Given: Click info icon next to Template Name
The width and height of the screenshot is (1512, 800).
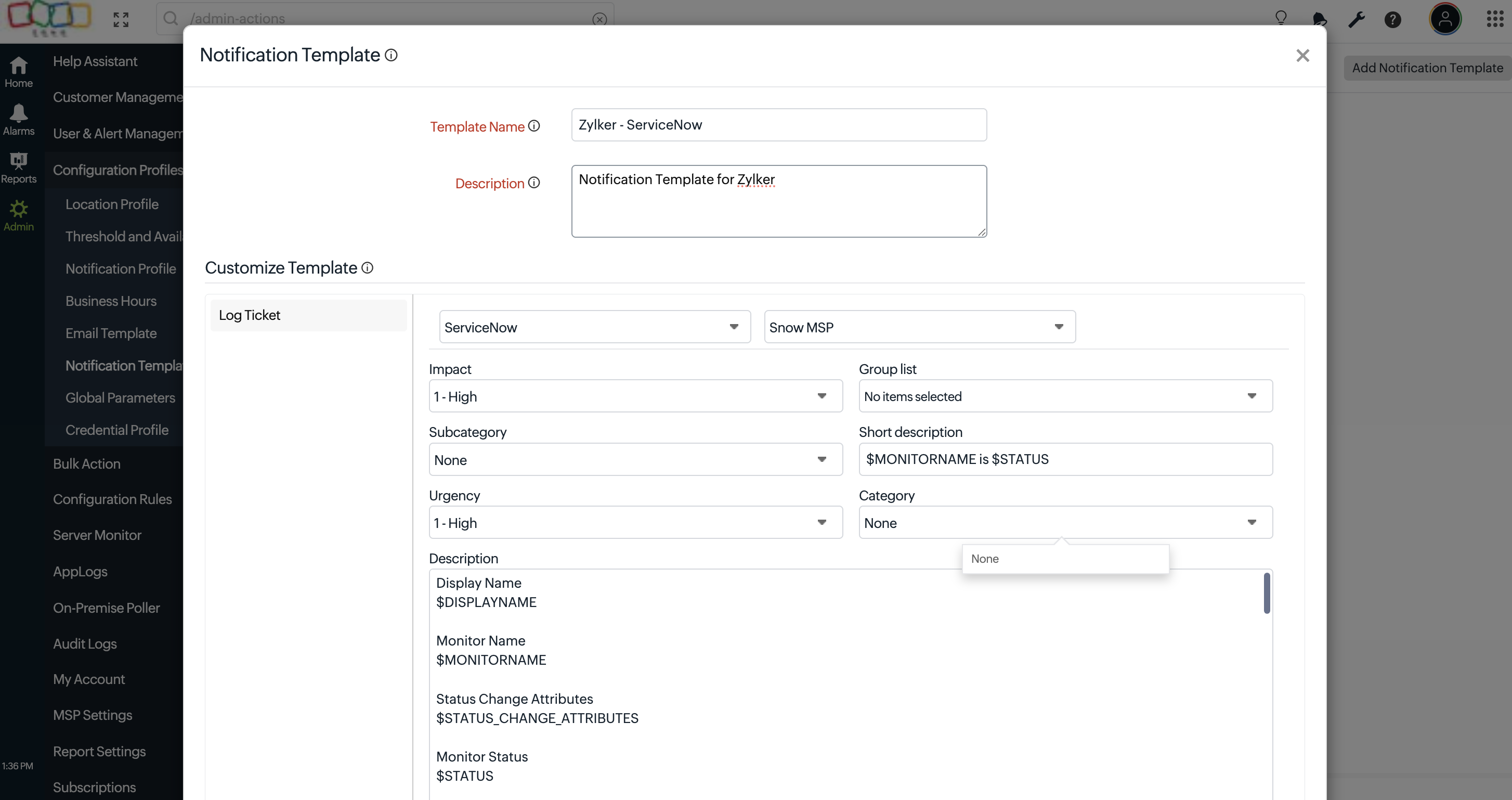Looking at the screenshot, I should pyautogui.click(x=533, y=126).
